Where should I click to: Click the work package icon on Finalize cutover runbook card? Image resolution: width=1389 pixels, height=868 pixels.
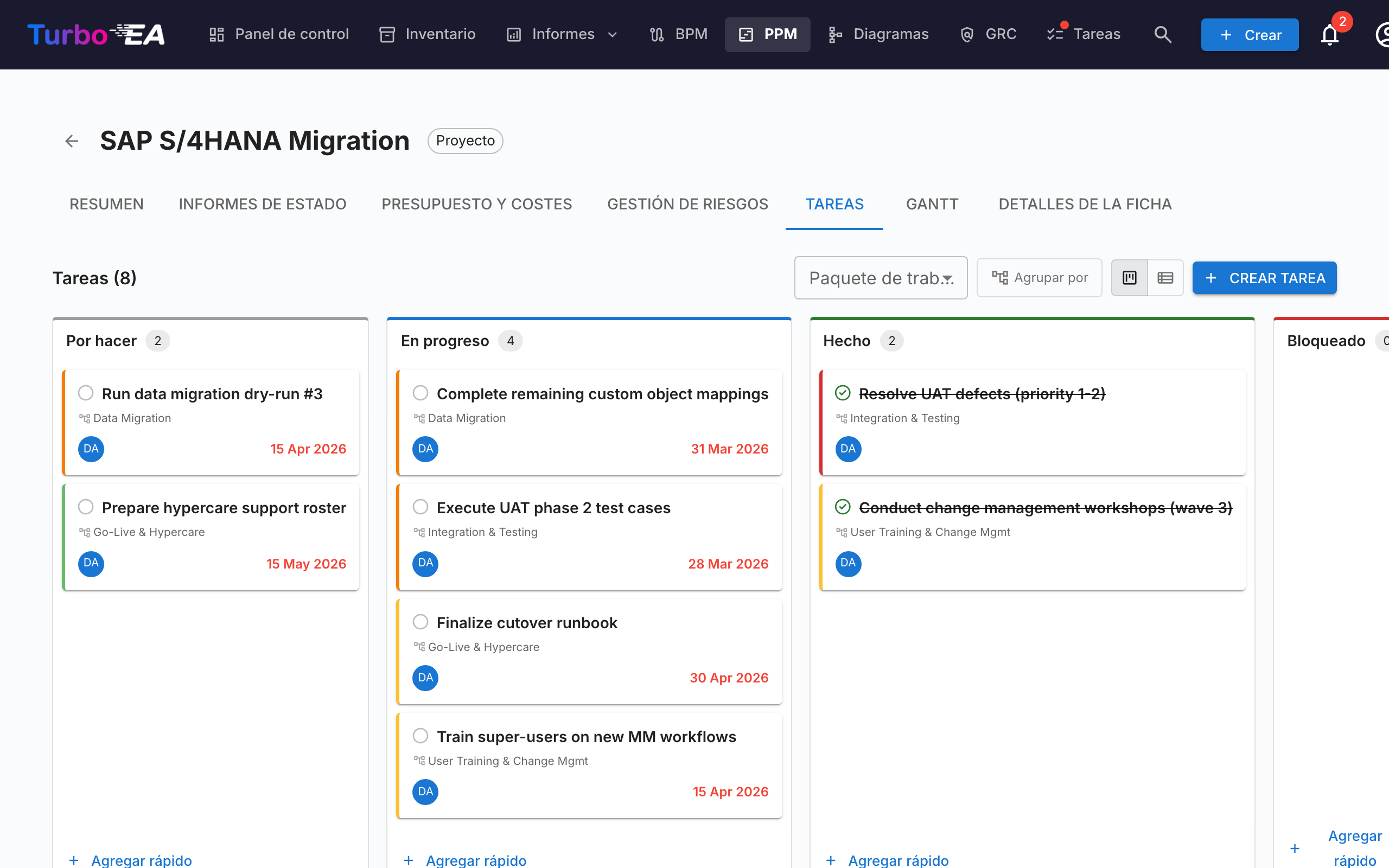[x=419, y=647]
